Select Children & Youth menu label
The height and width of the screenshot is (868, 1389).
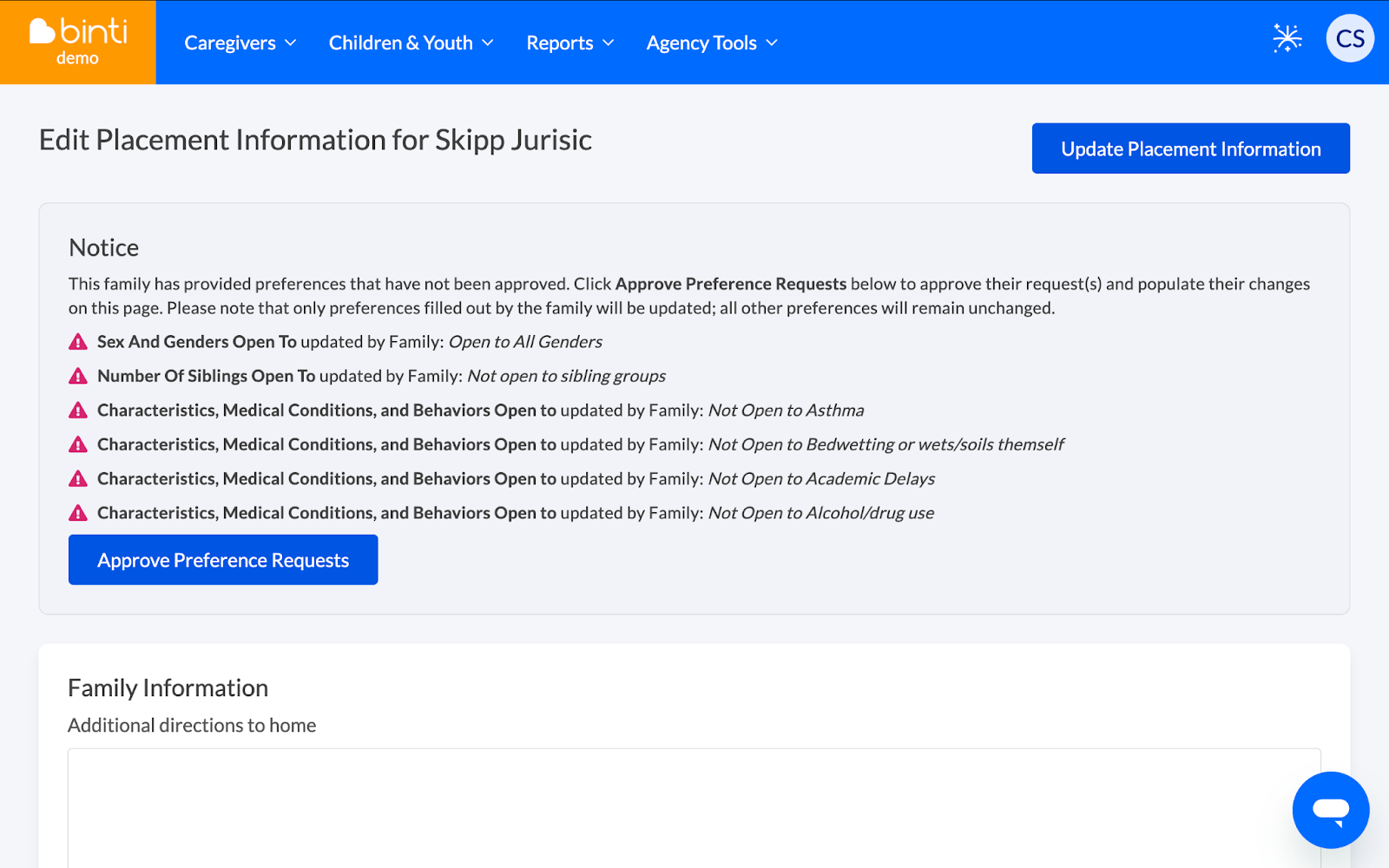click(x=400, y=43)
